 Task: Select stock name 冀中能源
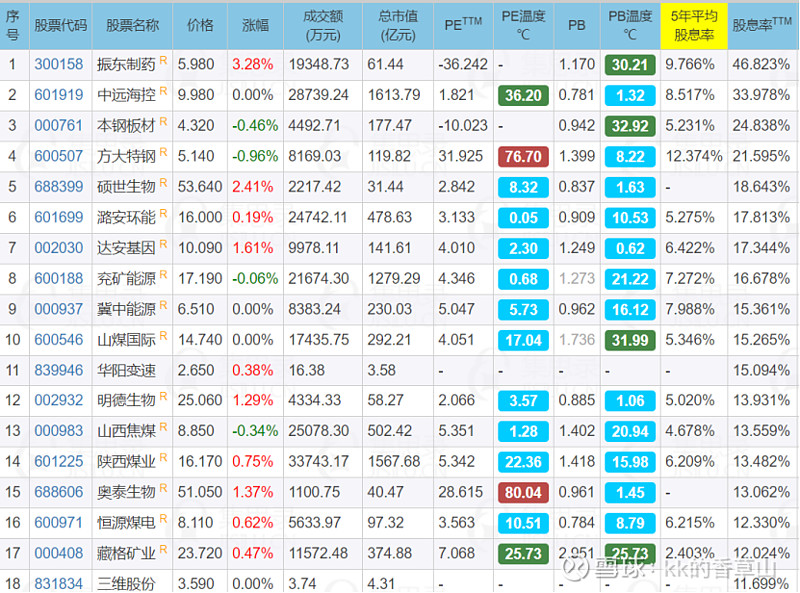126,309
